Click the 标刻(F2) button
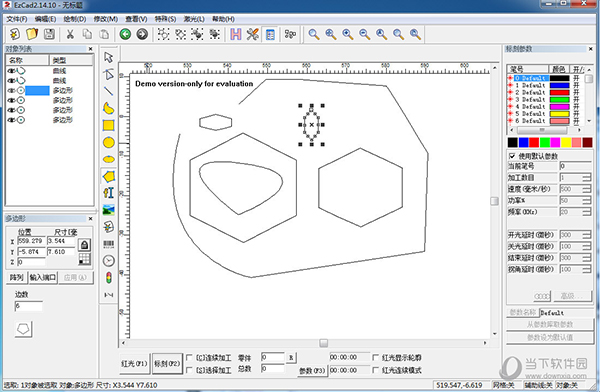The width and height of the screenshot is (600, 392). [167, 363]
